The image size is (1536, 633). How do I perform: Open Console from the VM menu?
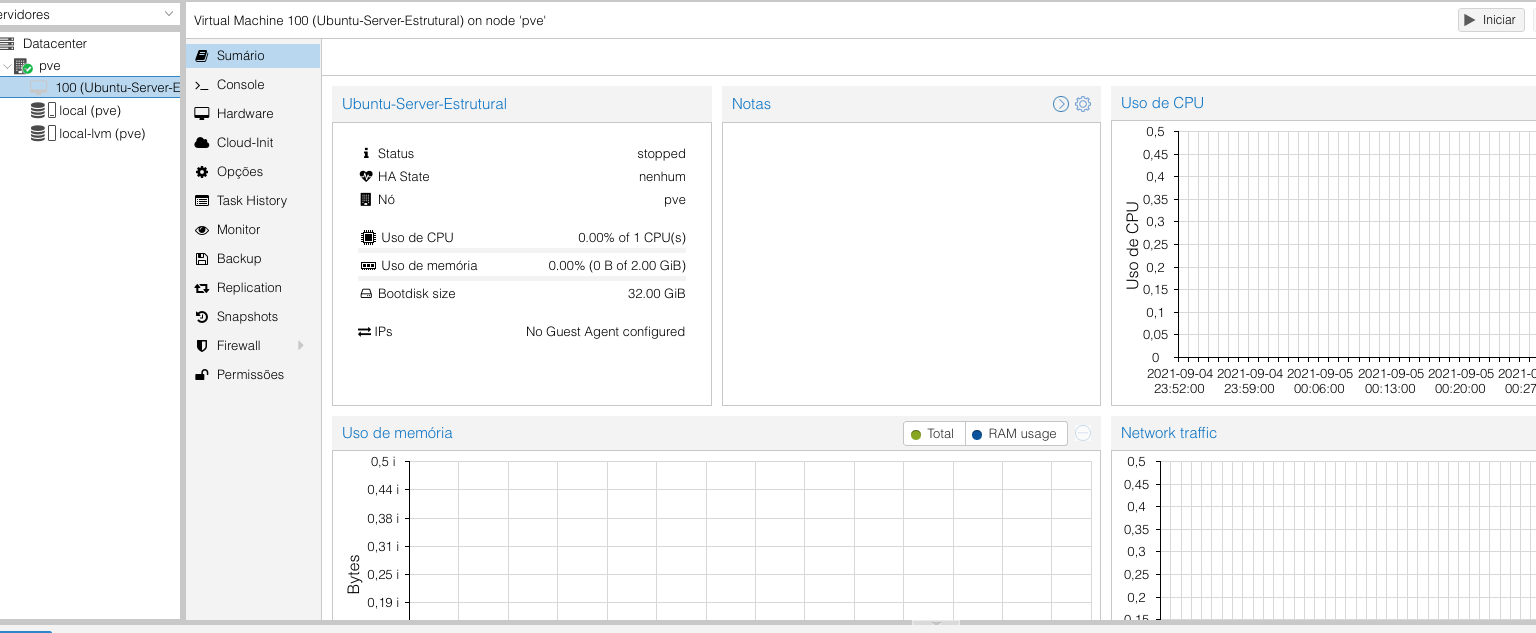240,85
